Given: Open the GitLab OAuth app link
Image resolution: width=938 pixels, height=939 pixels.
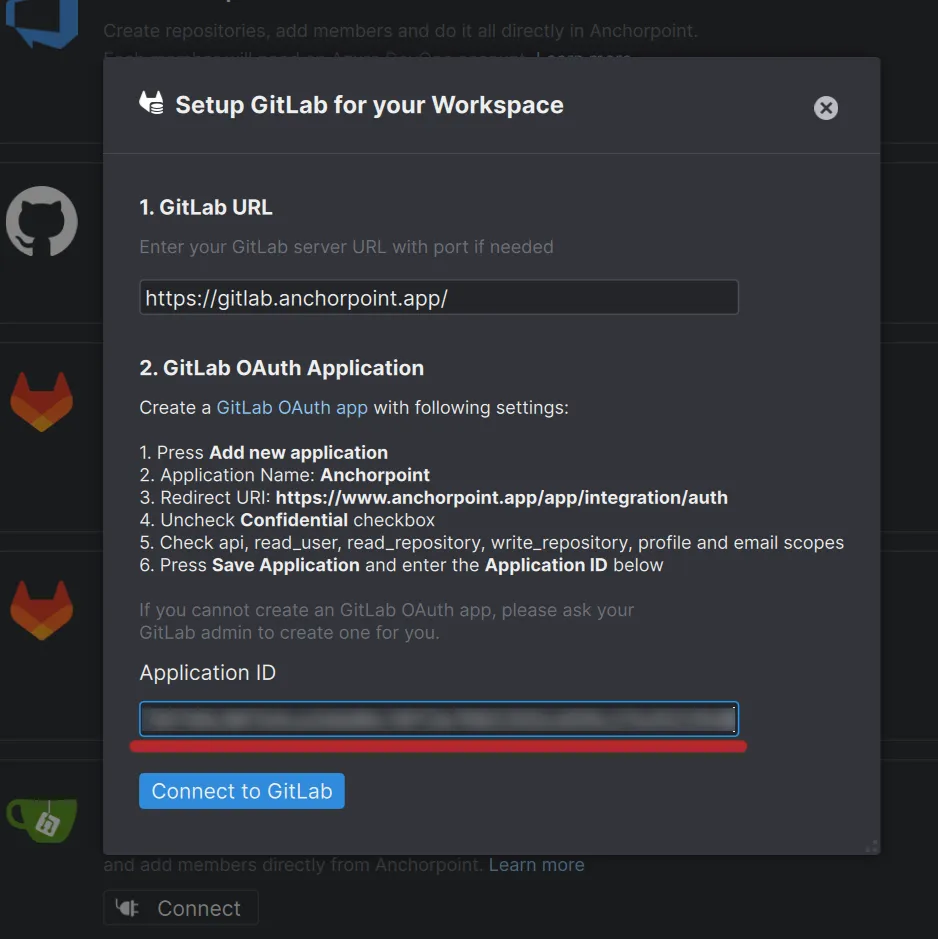Looking at the screenshot, I should pyautogui.click(x=291, y=407).
